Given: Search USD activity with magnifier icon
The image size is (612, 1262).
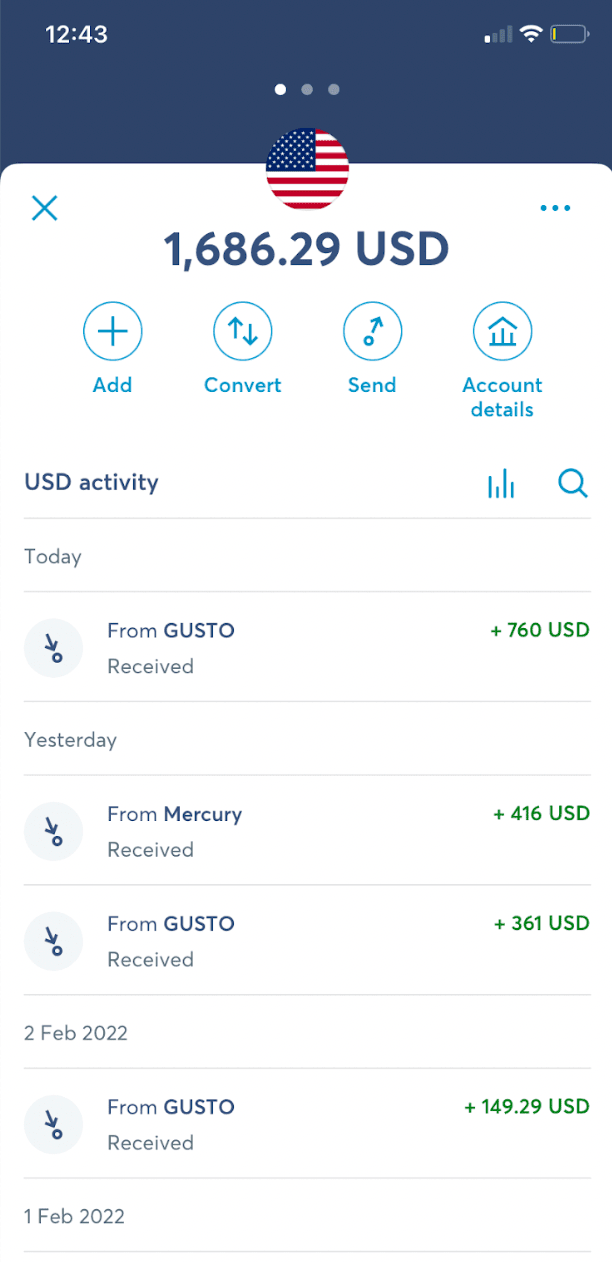Looking at the screenshot, I should (x=572, y=484).
